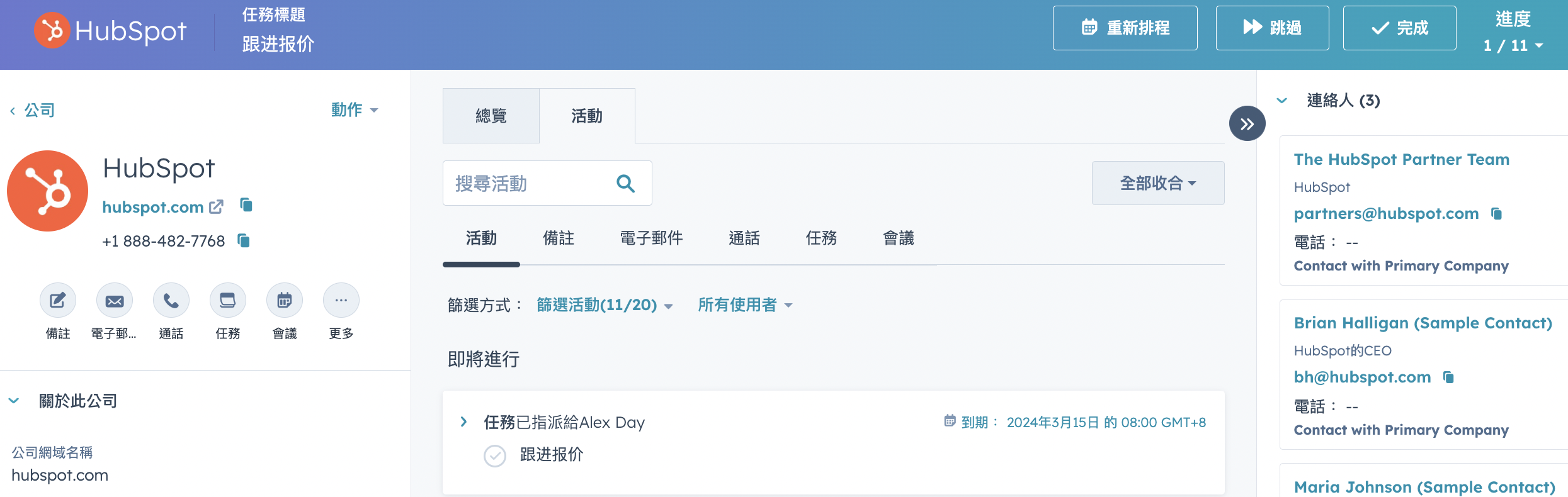Select 通話 activity sub-tab
This screenshot has width=1568, height=497.
pyautogui.click(x=744, y=238)
